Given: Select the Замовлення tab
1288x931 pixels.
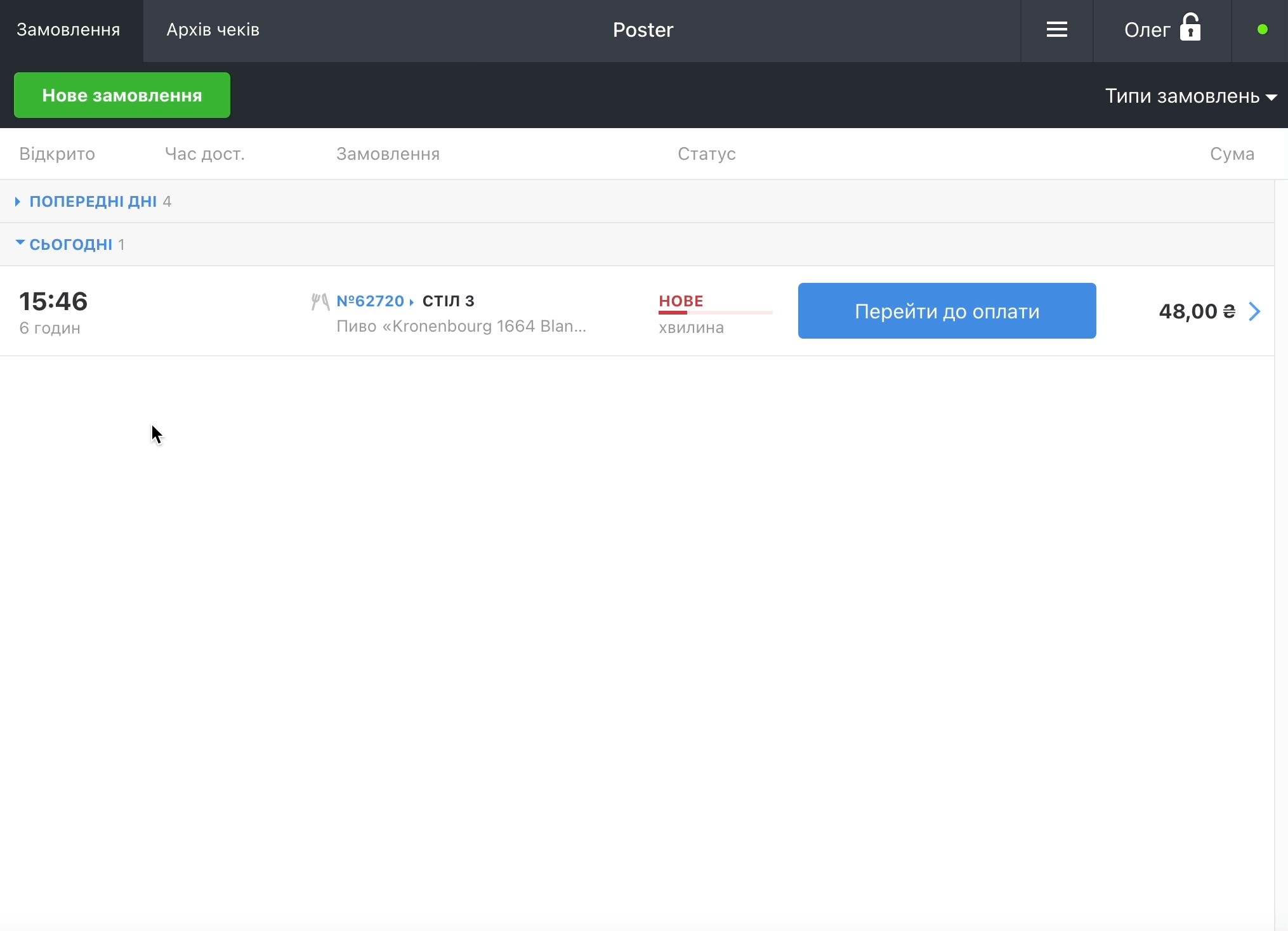Looking at the screenshot, I should pos(69,30).
